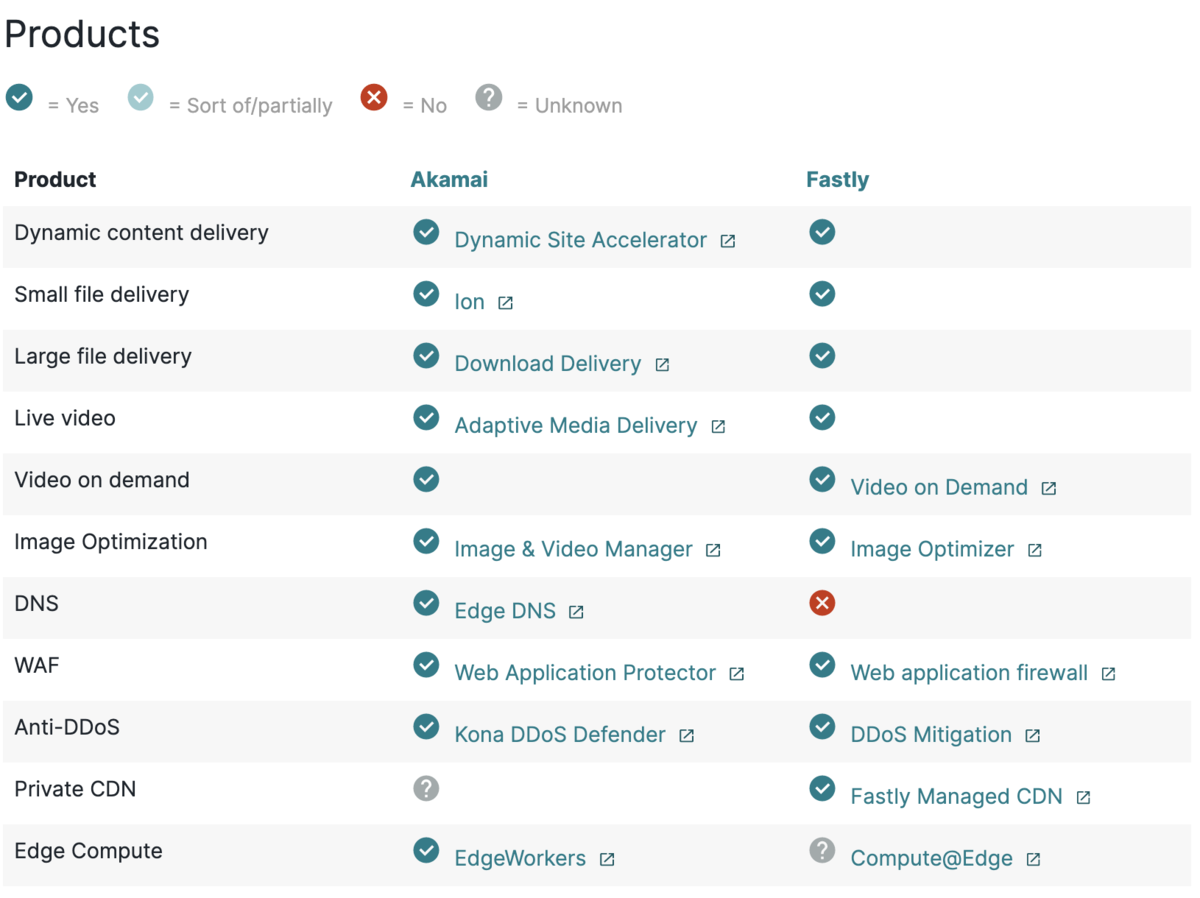This screenshot has width=1200, height=898.
Task: Click Fastly's unknown icon for Edge Compute
Action: coord(822,850)
